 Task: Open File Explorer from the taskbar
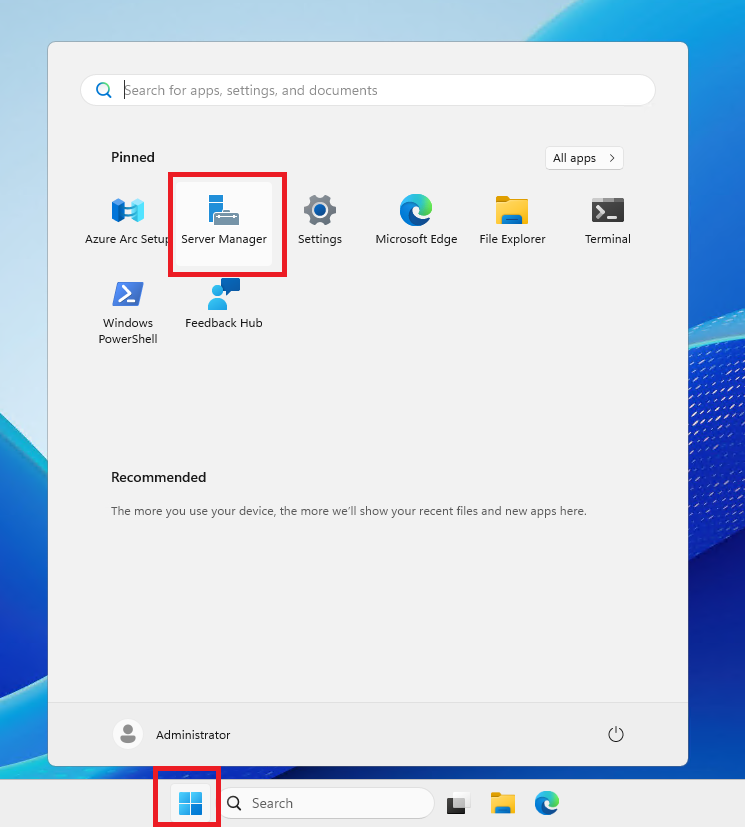tap(502, 803)
